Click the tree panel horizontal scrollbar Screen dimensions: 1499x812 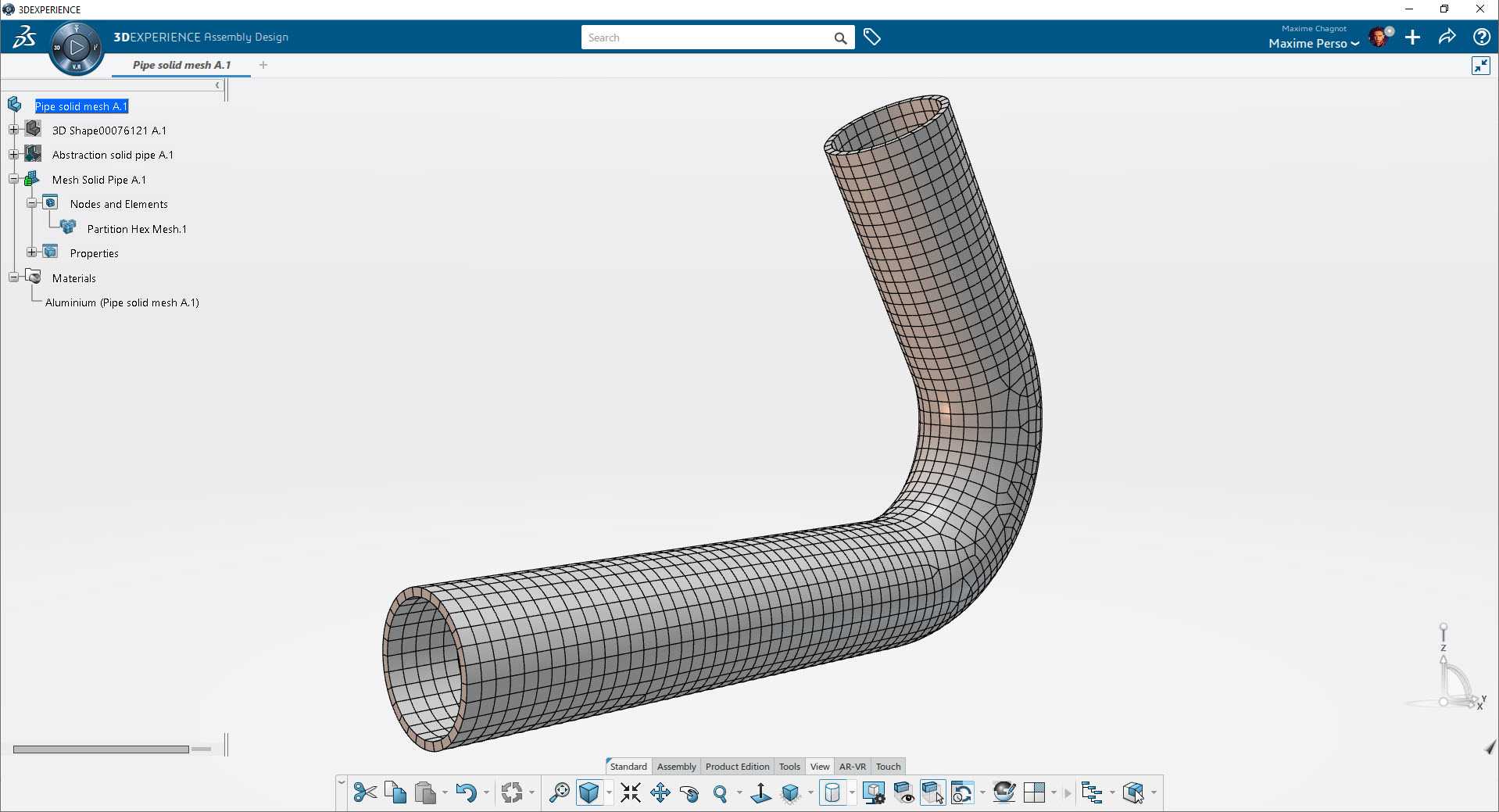tap(101, 749)
